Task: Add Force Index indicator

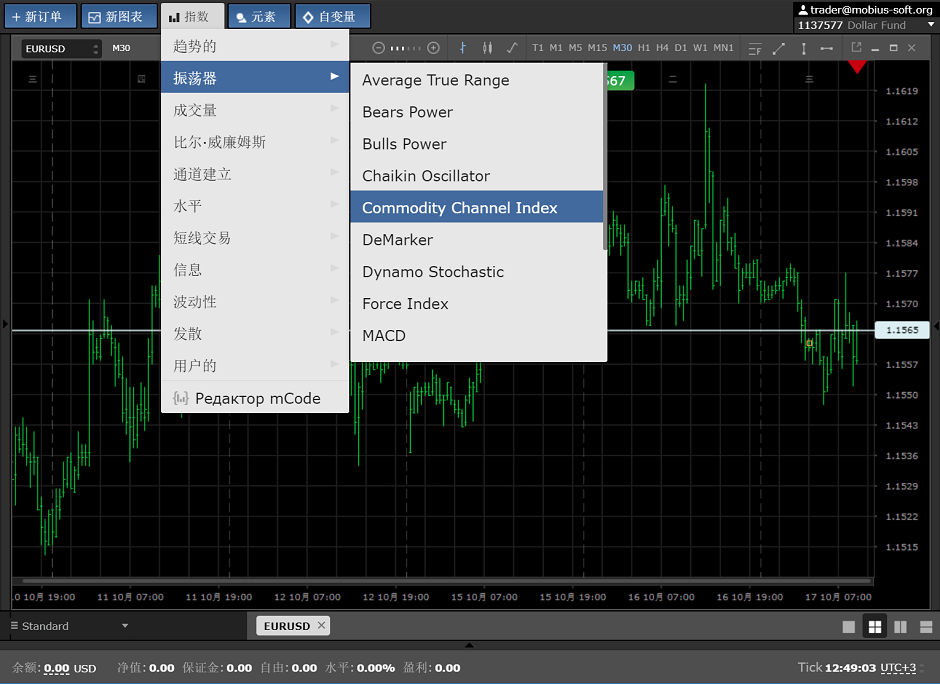Action: click(x=477, y=303)
